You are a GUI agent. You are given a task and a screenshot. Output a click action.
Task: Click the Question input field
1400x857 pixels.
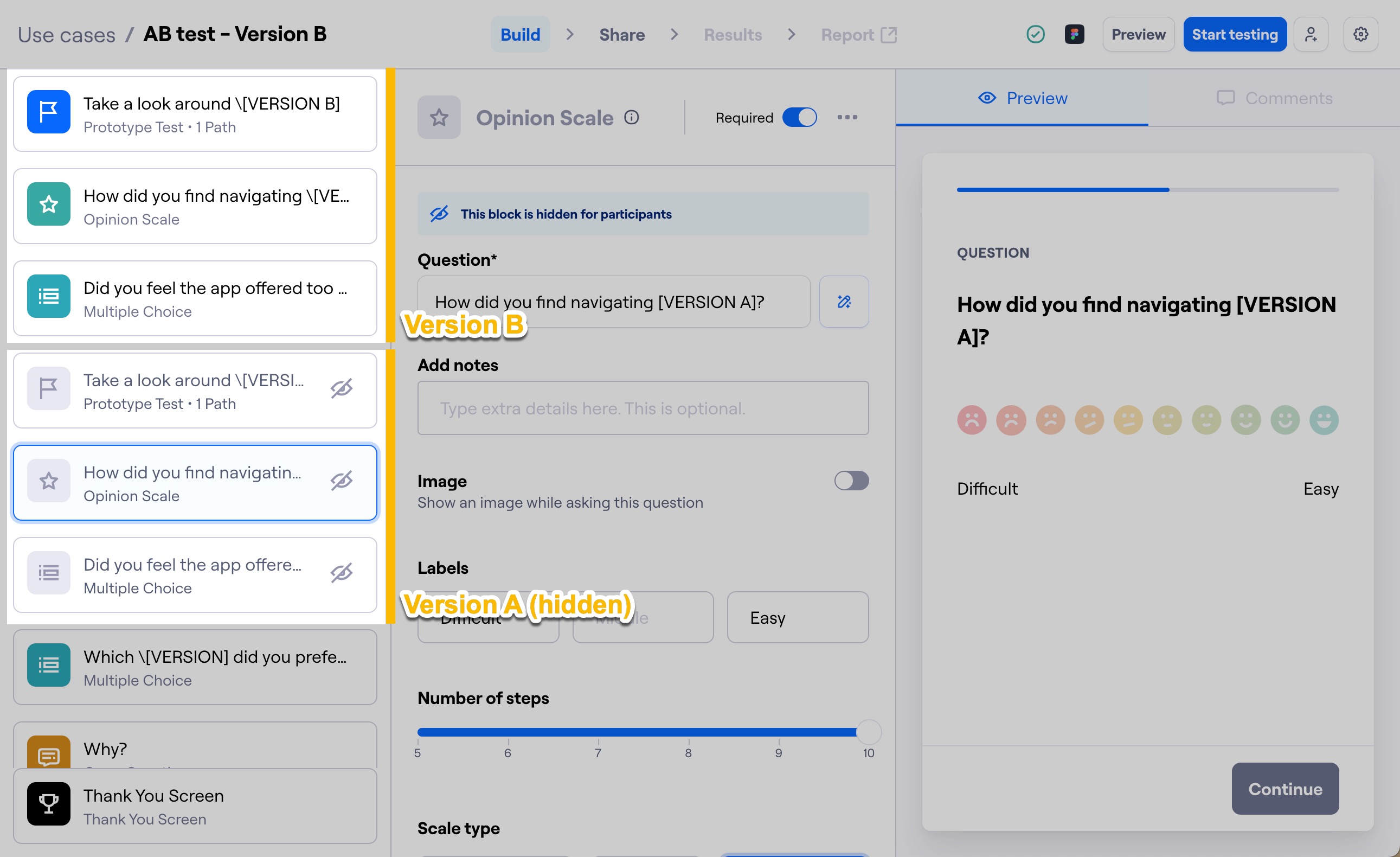click(614, 302)
